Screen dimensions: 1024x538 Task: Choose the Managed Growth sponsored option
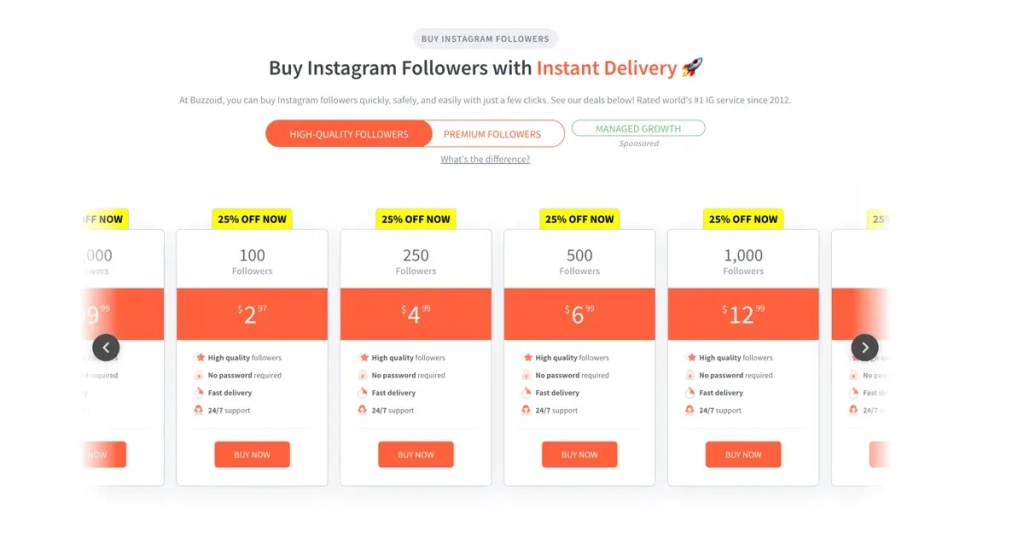click(x=638, y=129)
